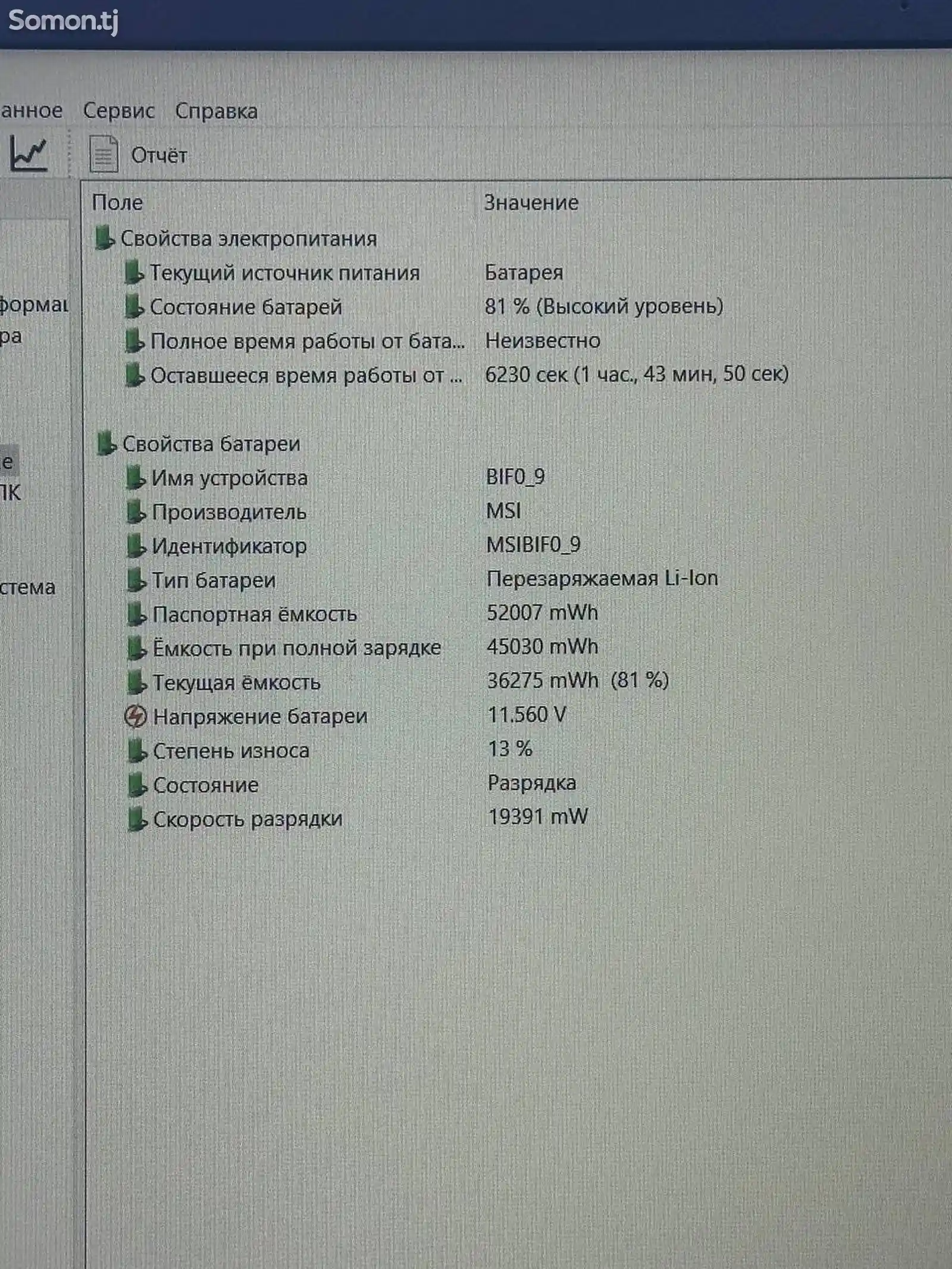
Task: Click the value BIF0_9
Action: click(x=515, y=477)
